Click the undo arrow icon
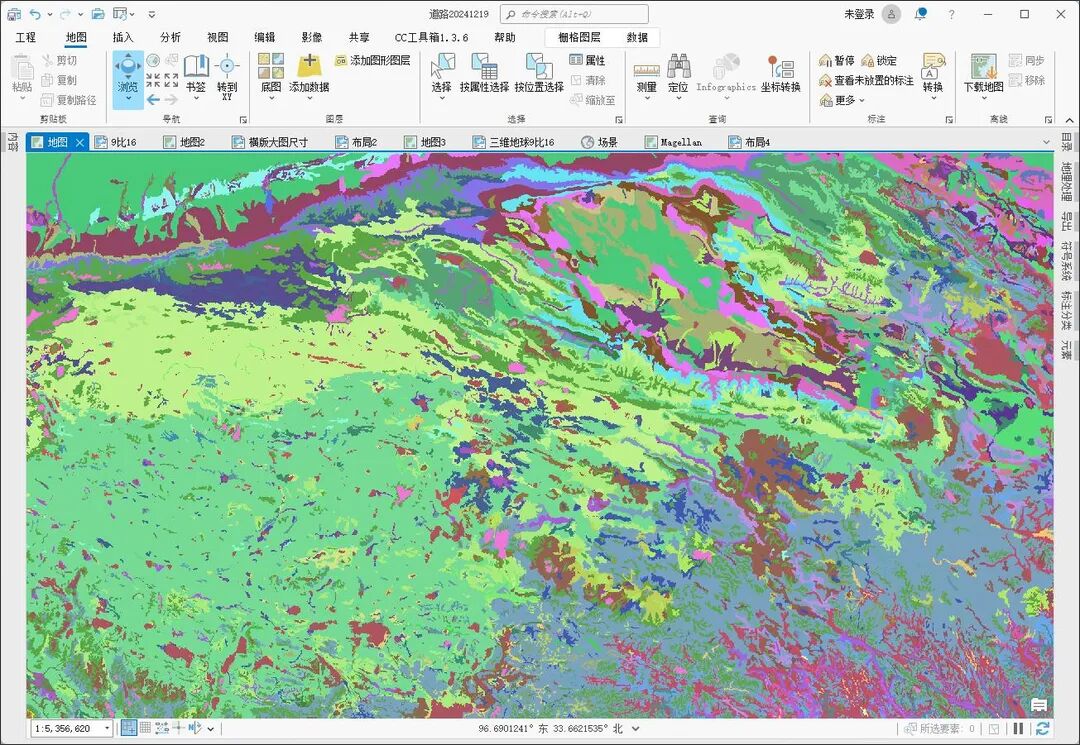Viewport: 1080px width, 745px height. [x=35, y=14]
